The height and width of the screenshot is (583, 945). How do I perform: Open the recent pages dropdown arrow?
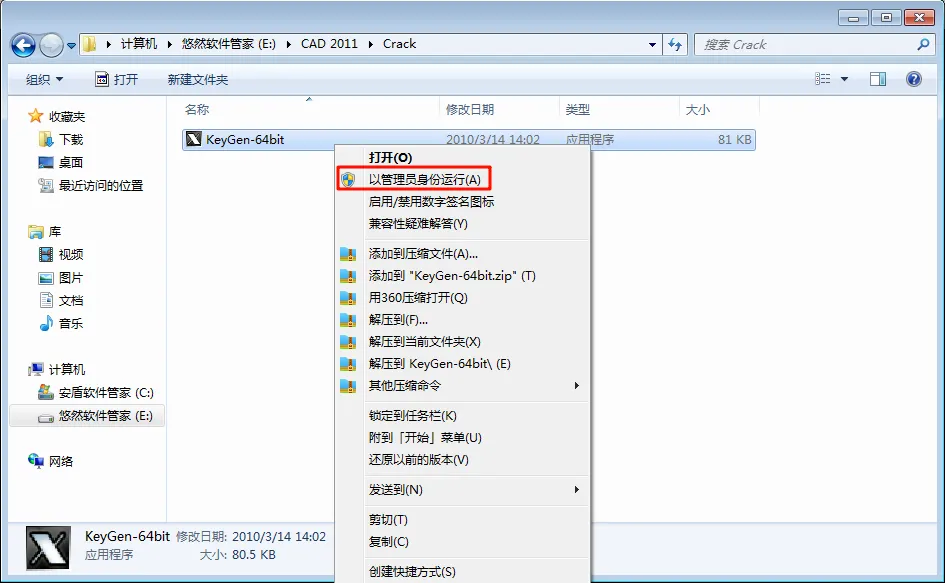pyautogui.click(x=71, y=45)
